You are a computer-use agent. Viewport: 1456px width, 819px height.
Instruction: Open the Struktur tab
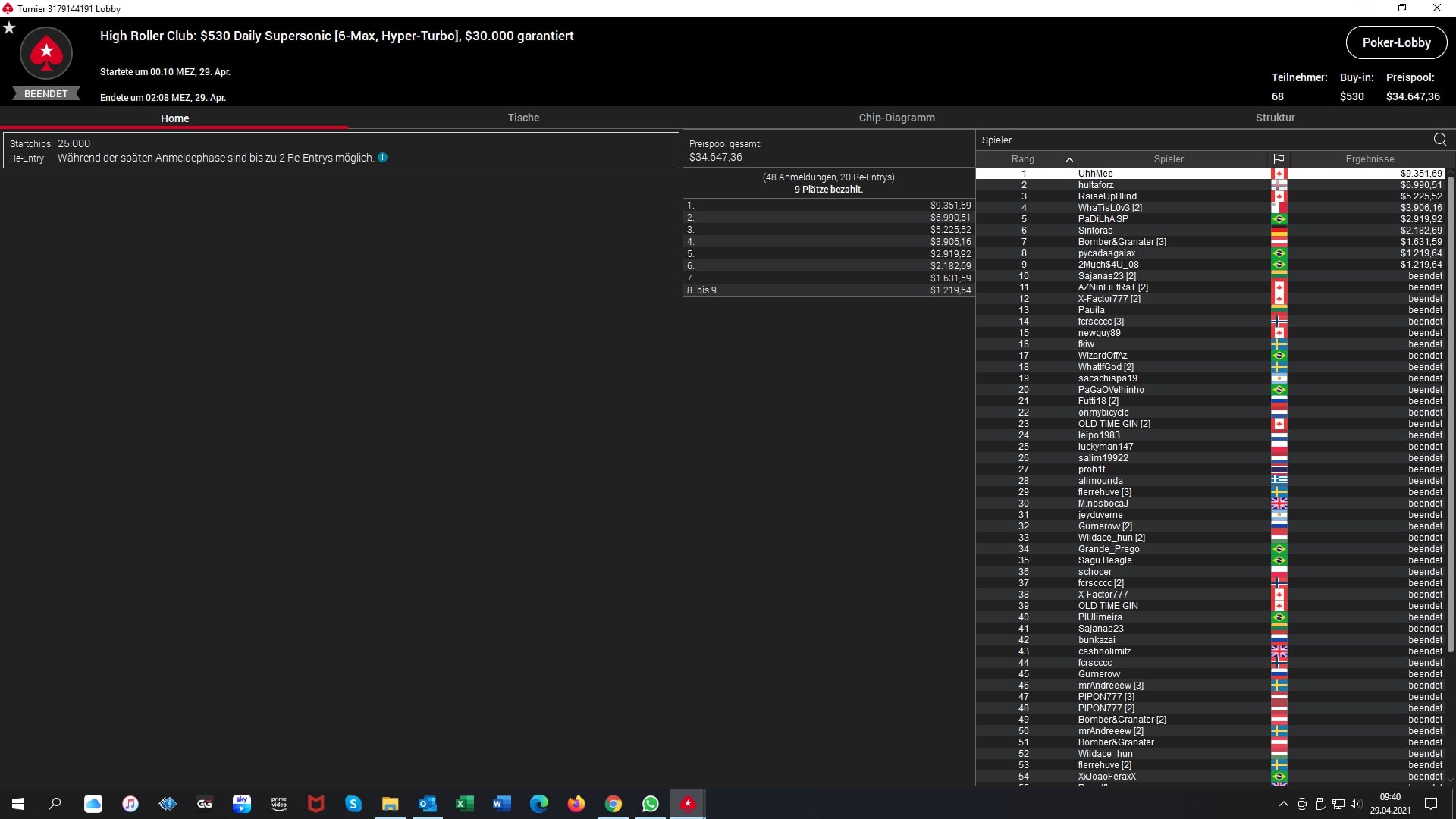(x=1275, y=118)
